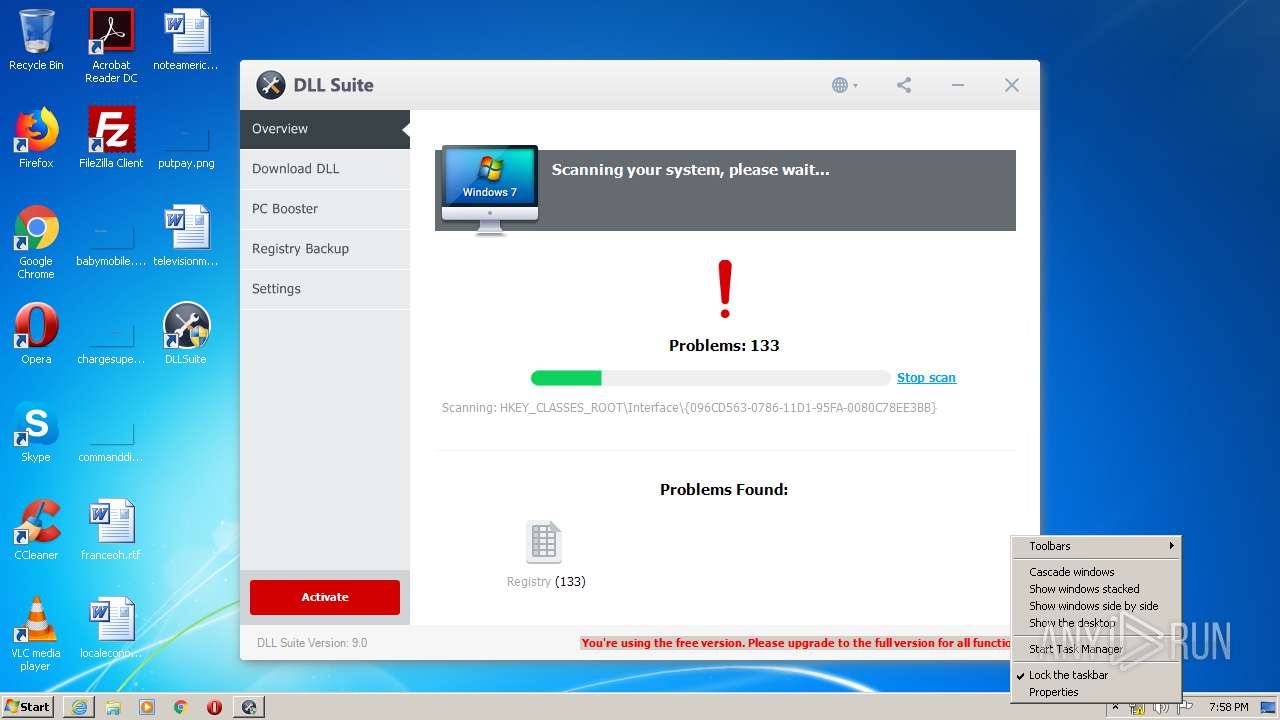Image resolution: width=1280 pixels, height=720 pixels.
Task: Expand the Toolbars submenu
Action: click(x=1097, y=546)
